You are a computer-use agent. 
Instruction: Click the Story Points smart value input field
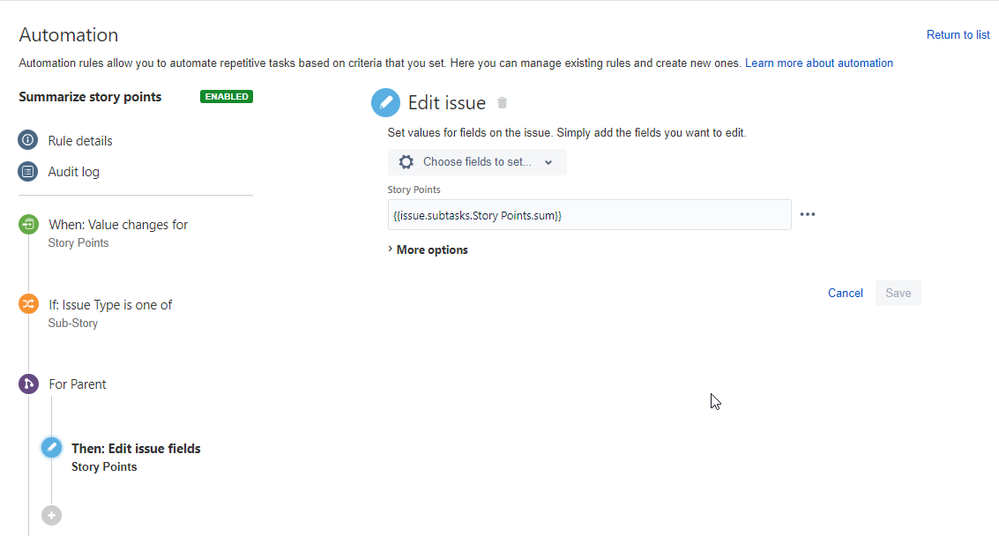[x=589, y=215]
